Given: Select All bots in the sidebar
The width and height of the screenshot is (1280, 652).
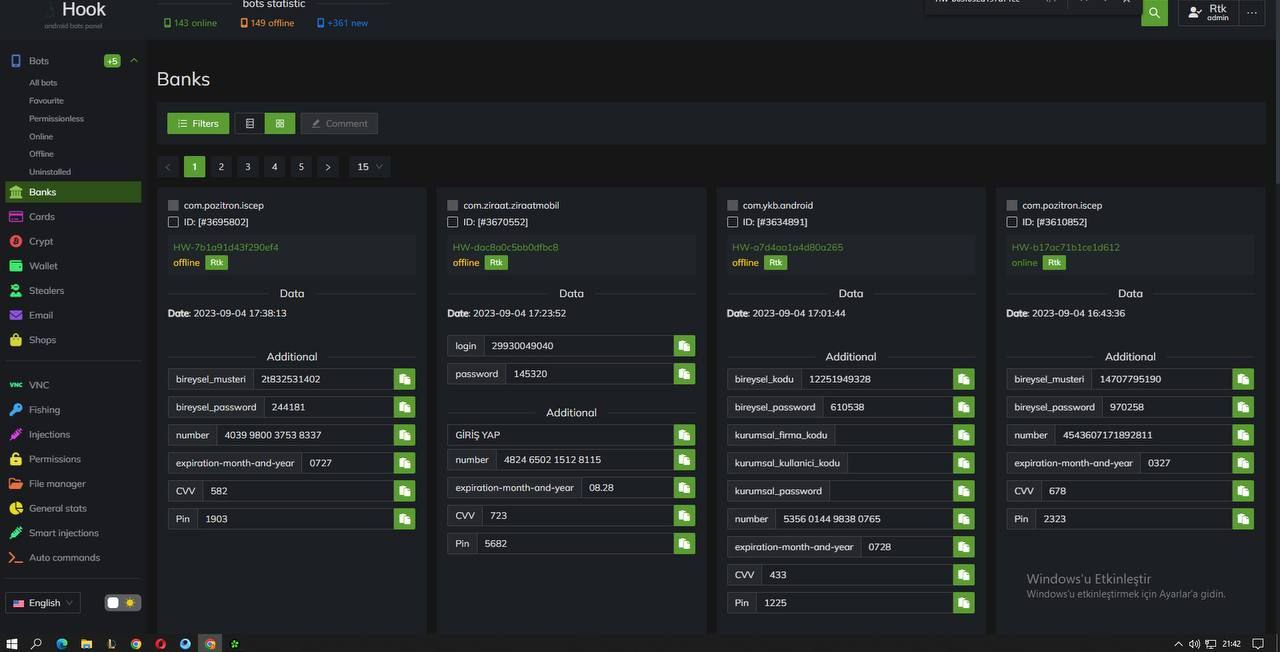Looking at the screenshot, I should [x=43, y=83].
